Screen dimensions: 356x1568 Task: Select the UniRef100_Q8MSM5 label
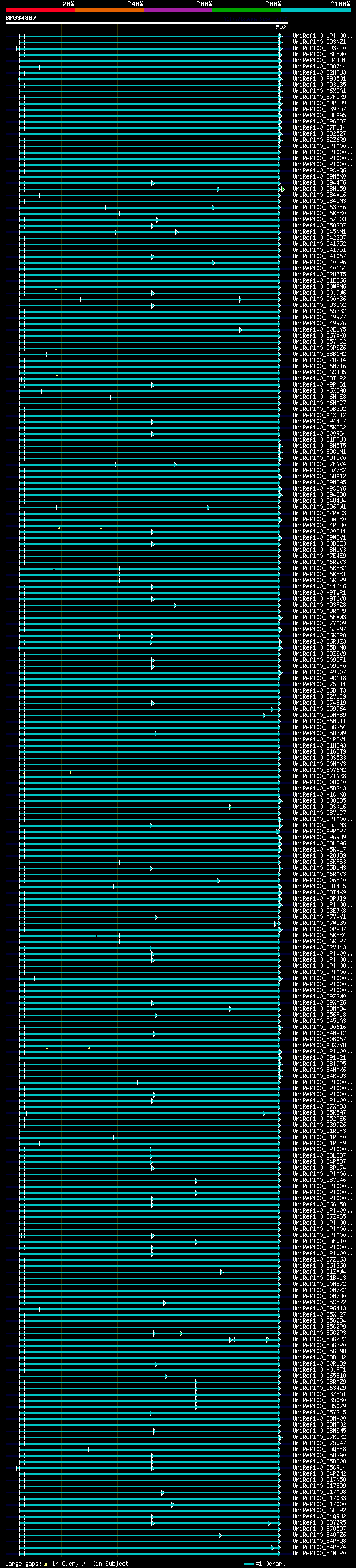(x=319, y=1431)
